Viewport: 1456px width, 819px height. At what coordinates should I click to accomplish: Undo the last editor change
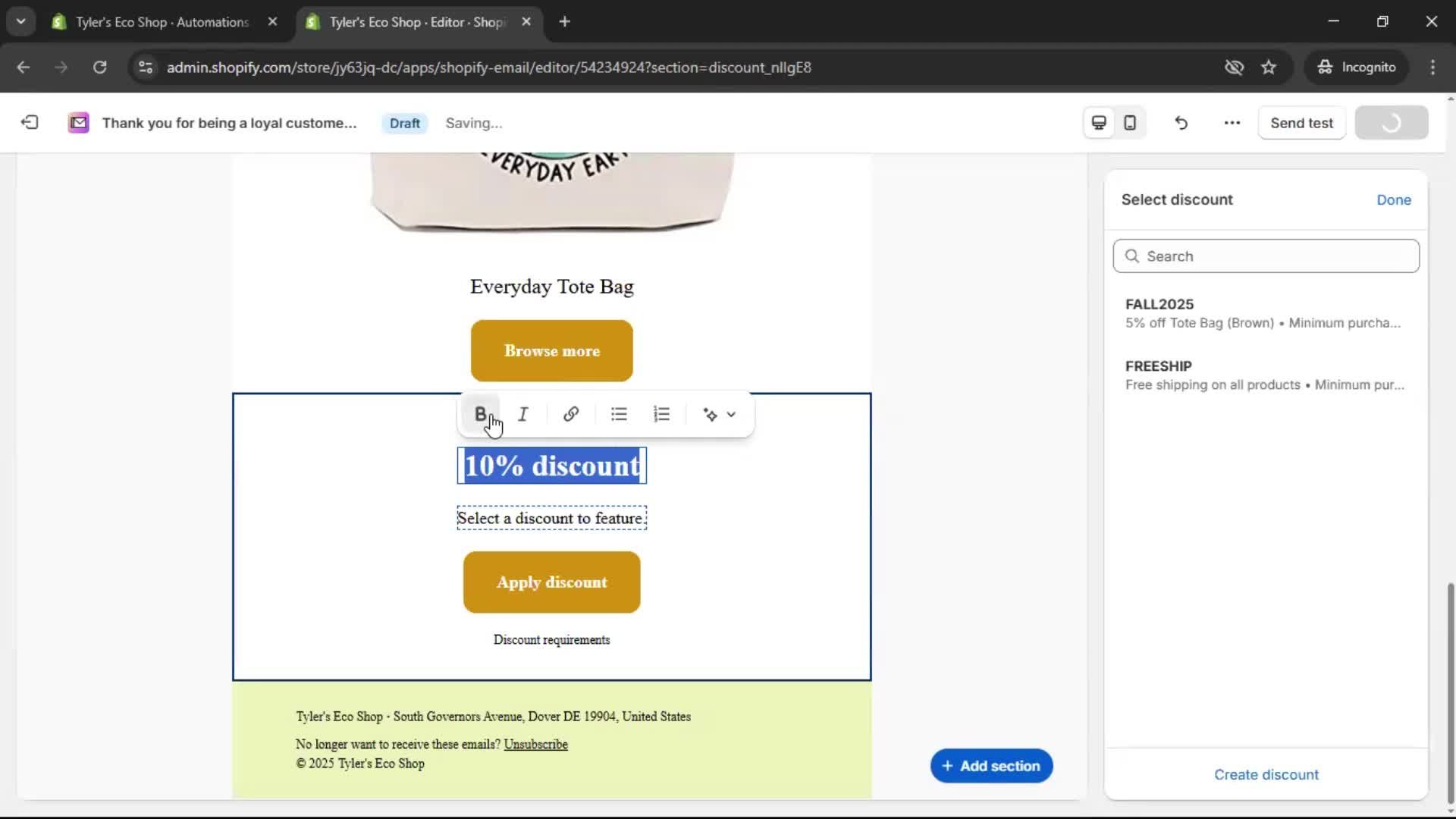tap(1181, 122)
